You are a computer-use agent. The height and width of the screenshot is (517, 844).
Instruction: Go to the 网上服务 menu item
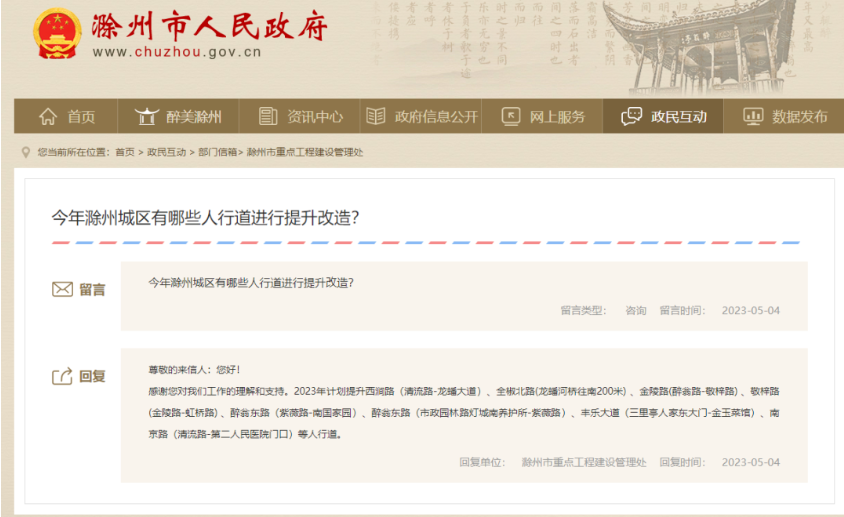[556, 116]
